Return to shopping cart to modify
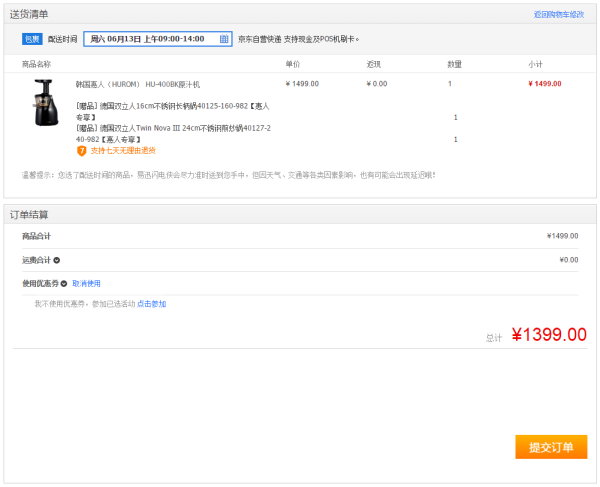The width and height of the screenshot is (600, 487). click(x=559, y=15)
